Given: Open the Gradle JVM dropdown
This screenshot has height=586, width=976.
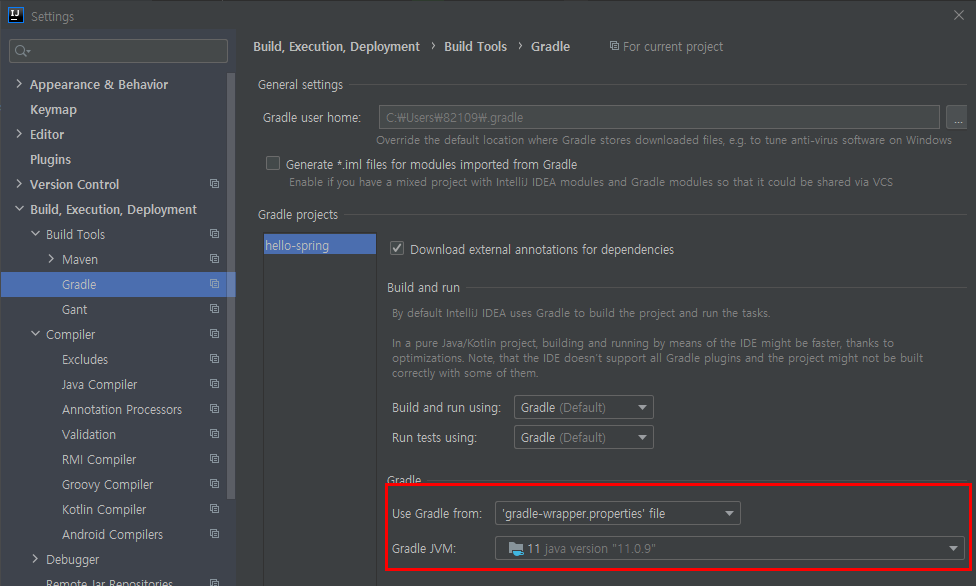Looking at the screenshot, I should [x=730, y=549].
